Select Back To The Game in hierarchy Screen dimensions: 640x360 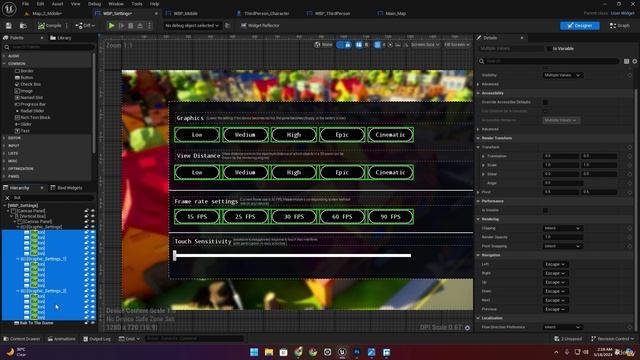36,323
